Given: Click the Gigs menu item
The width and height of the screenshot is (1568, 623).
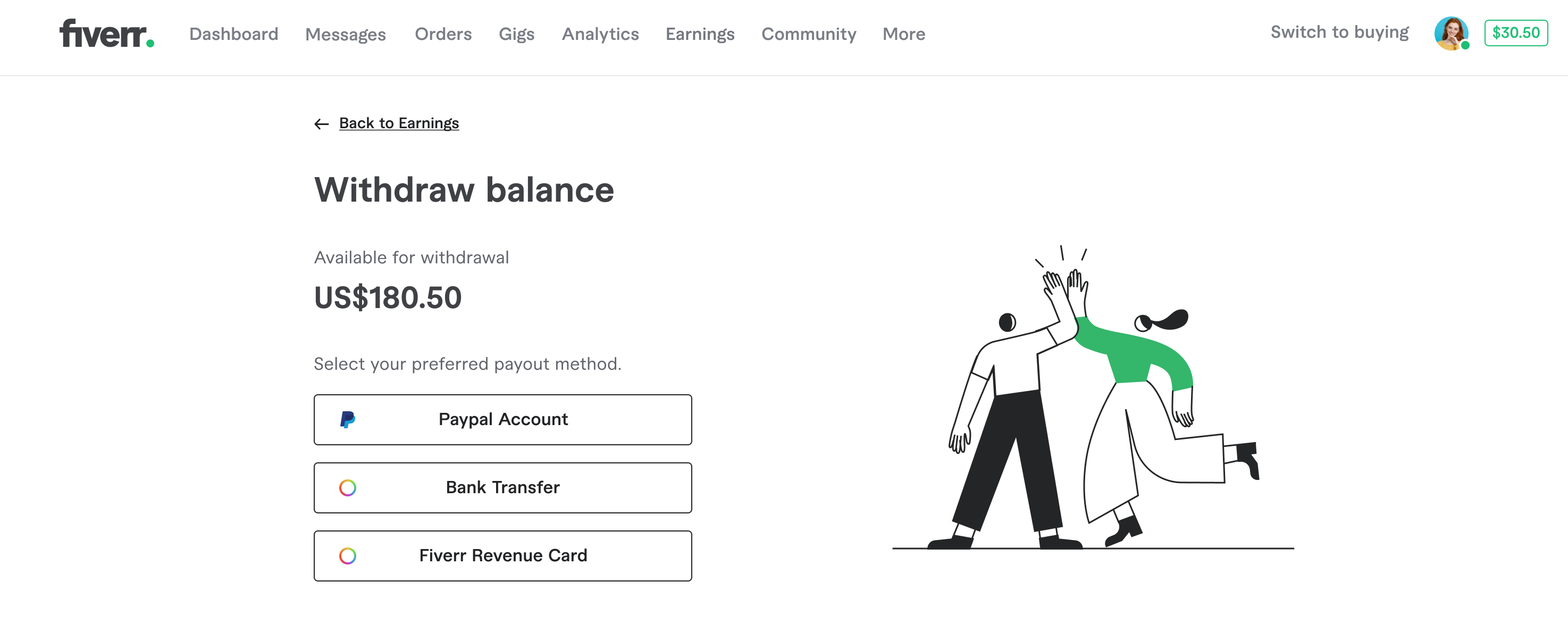Looking at the screenshot, I should point(516,33).
